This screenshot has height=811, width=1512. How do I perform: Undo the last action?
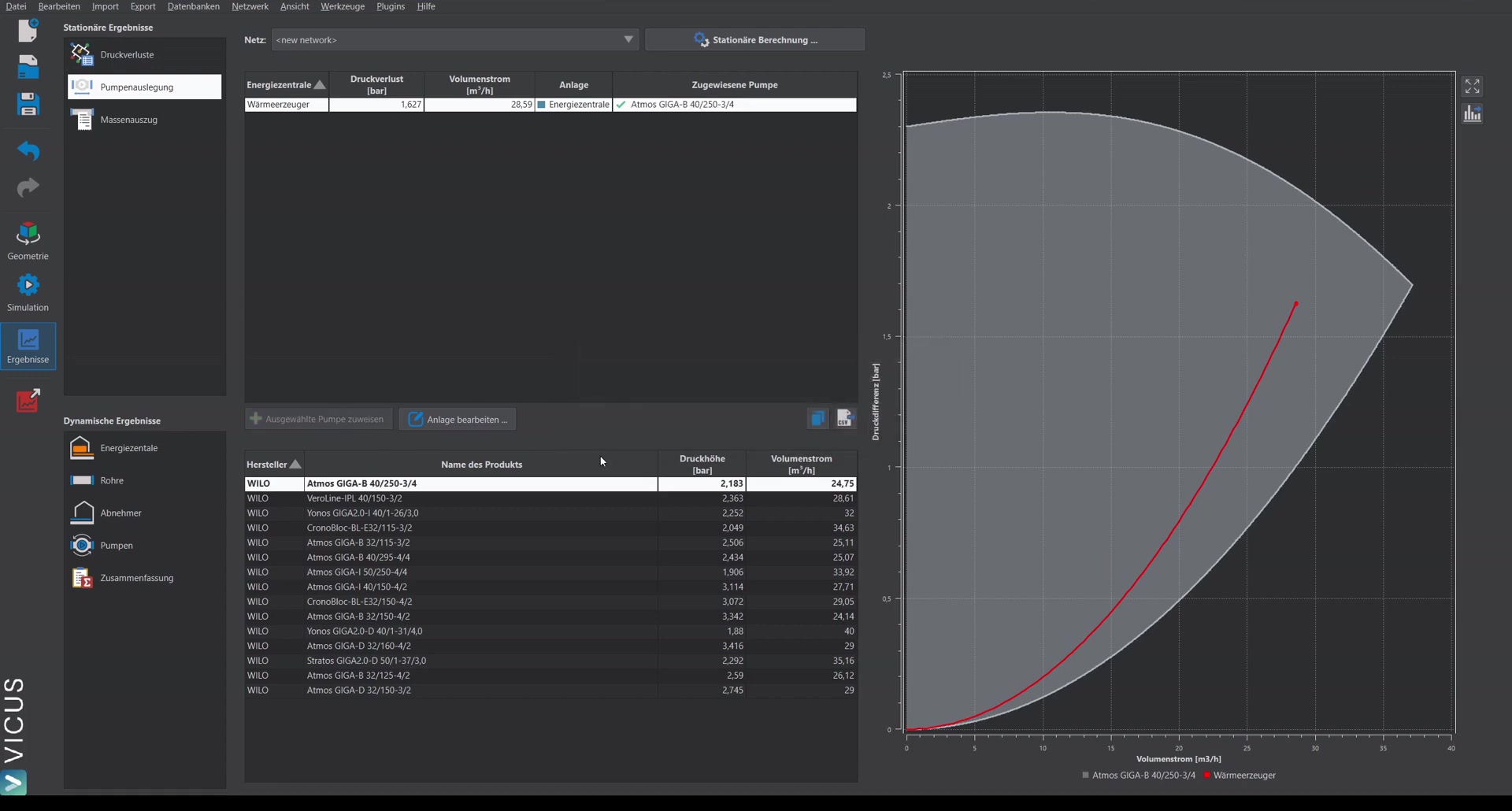click(x=28, y=150)
